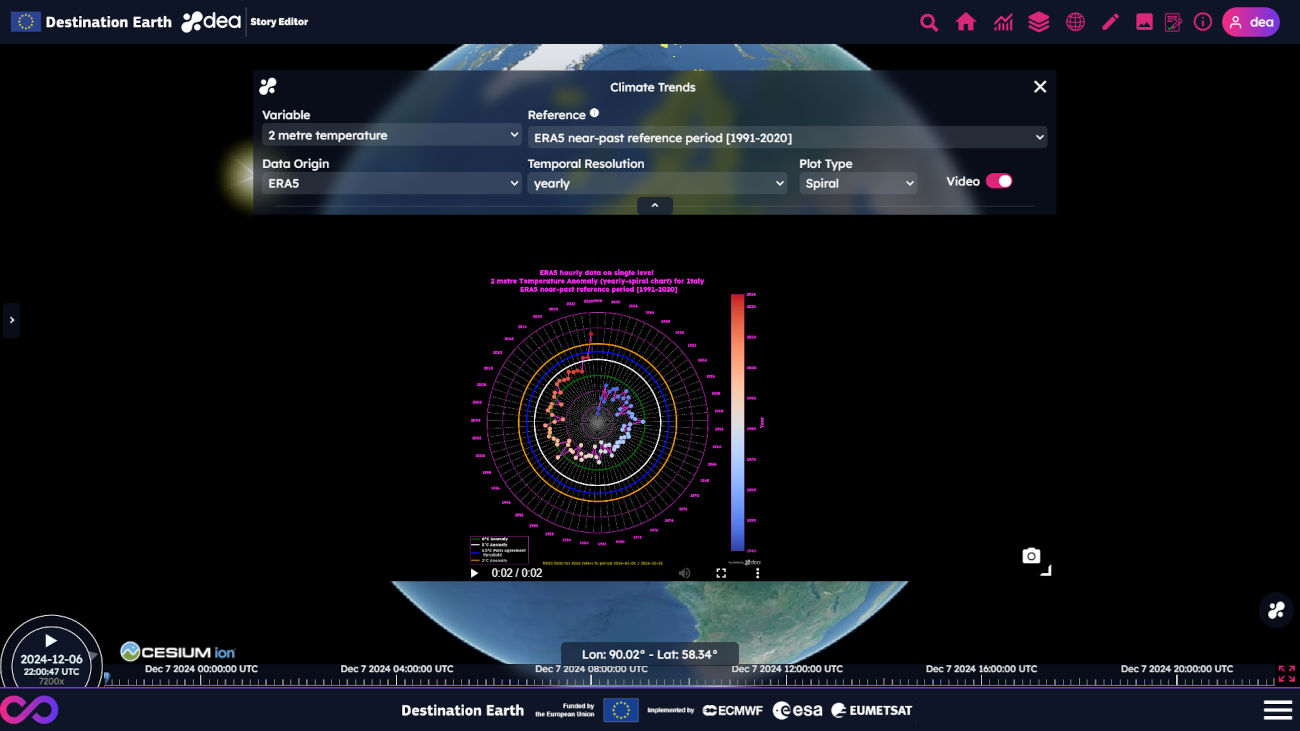Open the Temporal Resolution dropdown

(657, 183)
